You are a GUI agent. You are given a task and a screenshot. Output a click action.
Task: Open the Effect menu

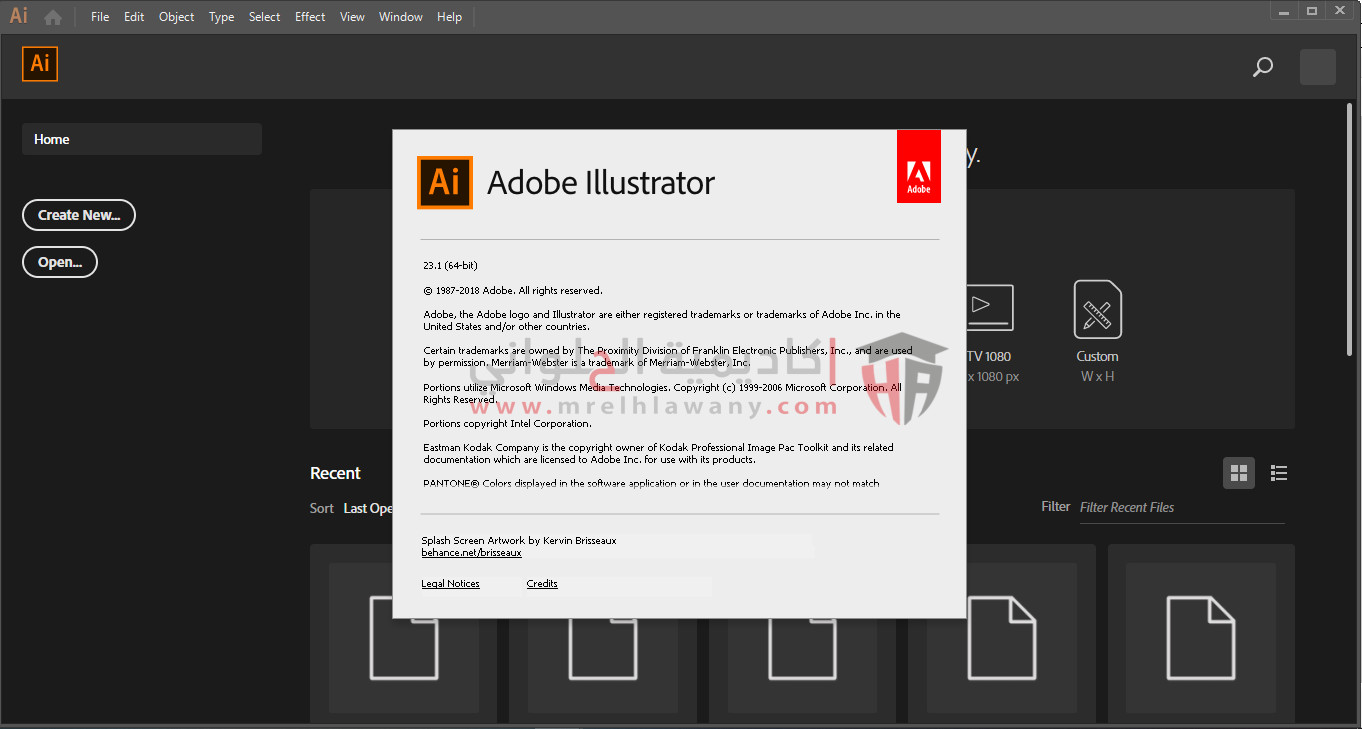310,17
